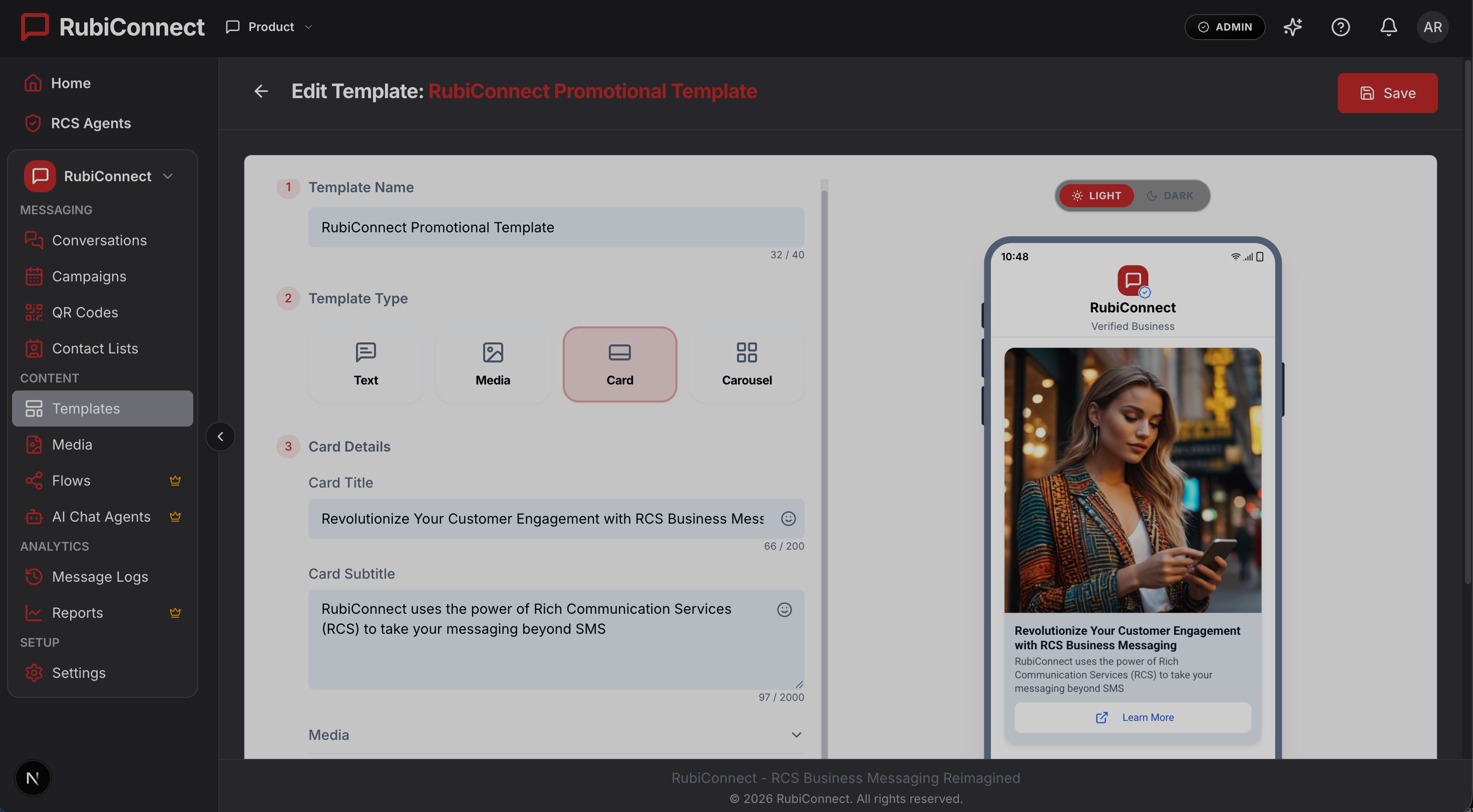This screenshot has height=812, width=1473.
Task: Expand the Media section chevron
Action: [796, 735]
